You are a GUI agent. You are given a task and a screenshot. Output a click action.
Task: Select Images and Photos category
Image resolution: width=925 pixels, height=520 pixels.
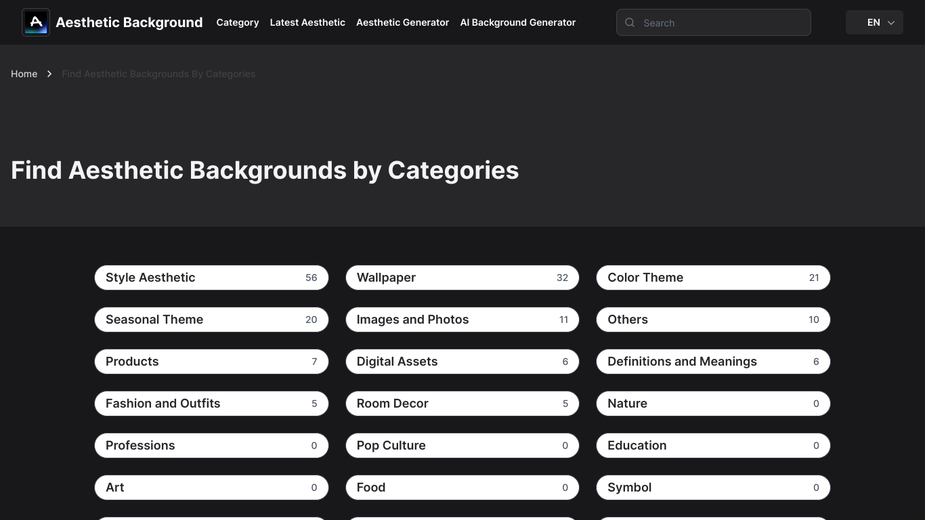coord(462,319)
